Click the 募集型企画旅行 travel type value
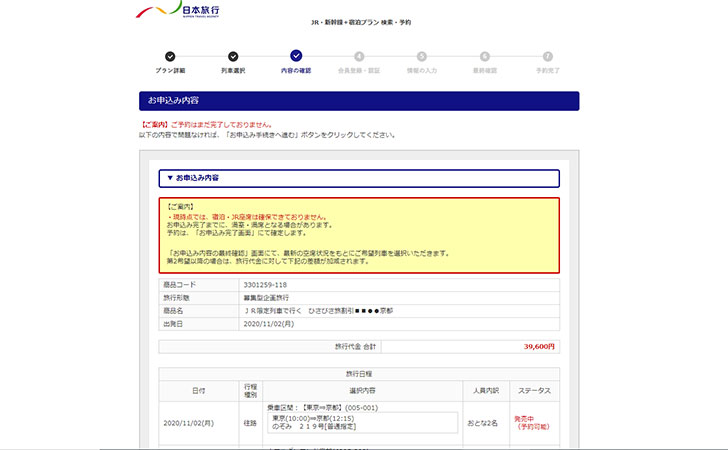Screen dimensions: 728x450 pos(266,298)
